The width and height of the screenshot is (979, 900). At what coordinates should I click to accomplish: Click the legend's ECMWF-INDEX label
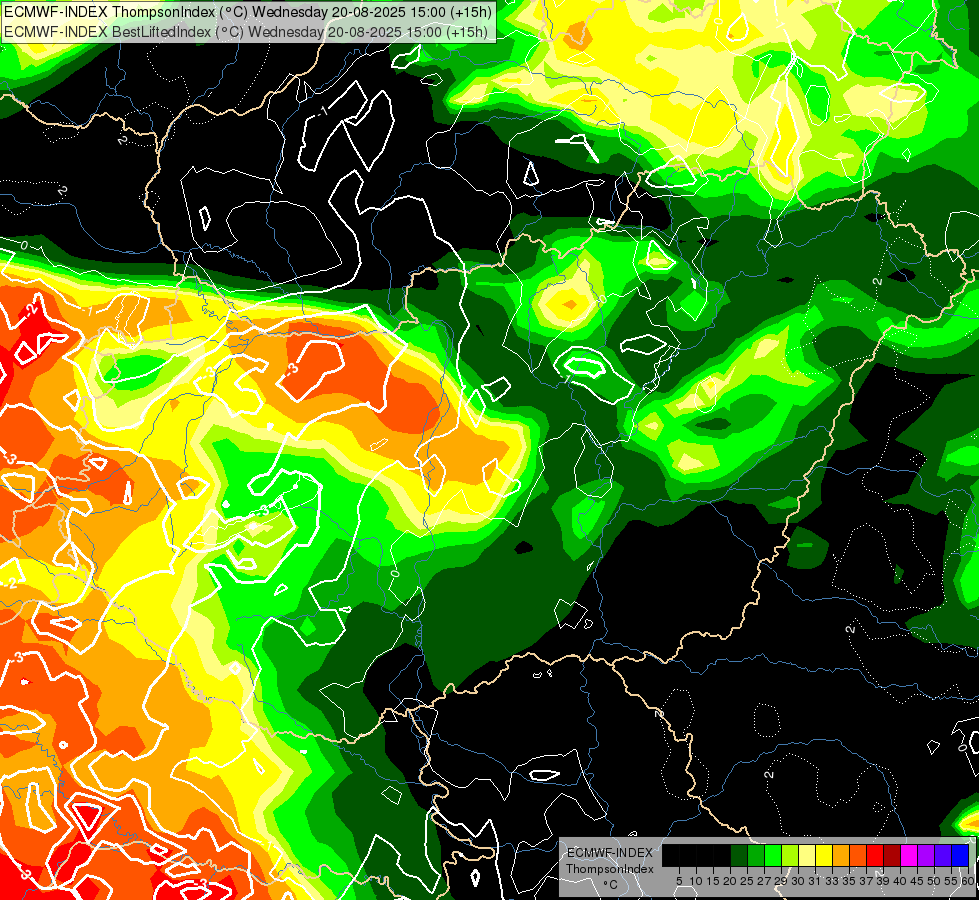pos(610,853)
